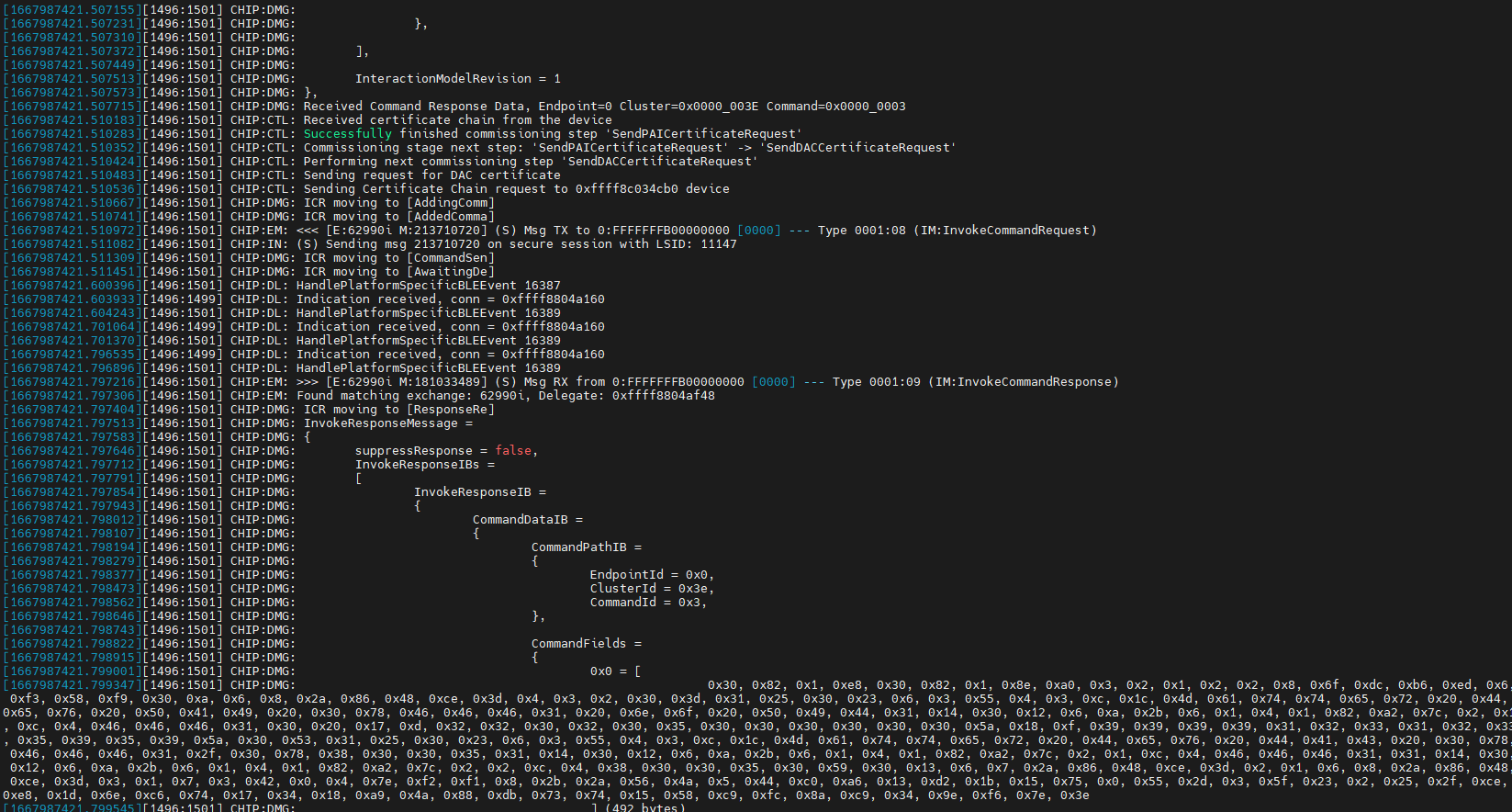Click the '(IM:InvokeCommandResponse)' text
This screenshot has width=1512, height=812.
[x=1024, y=382]
